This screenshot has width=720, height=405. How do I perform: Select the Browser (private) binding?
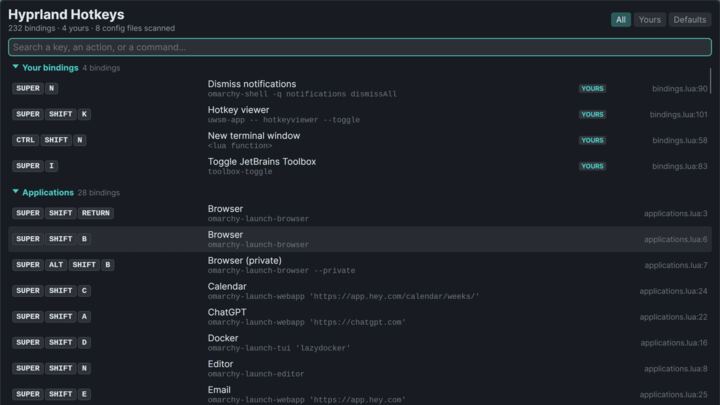tap(360, 265)
